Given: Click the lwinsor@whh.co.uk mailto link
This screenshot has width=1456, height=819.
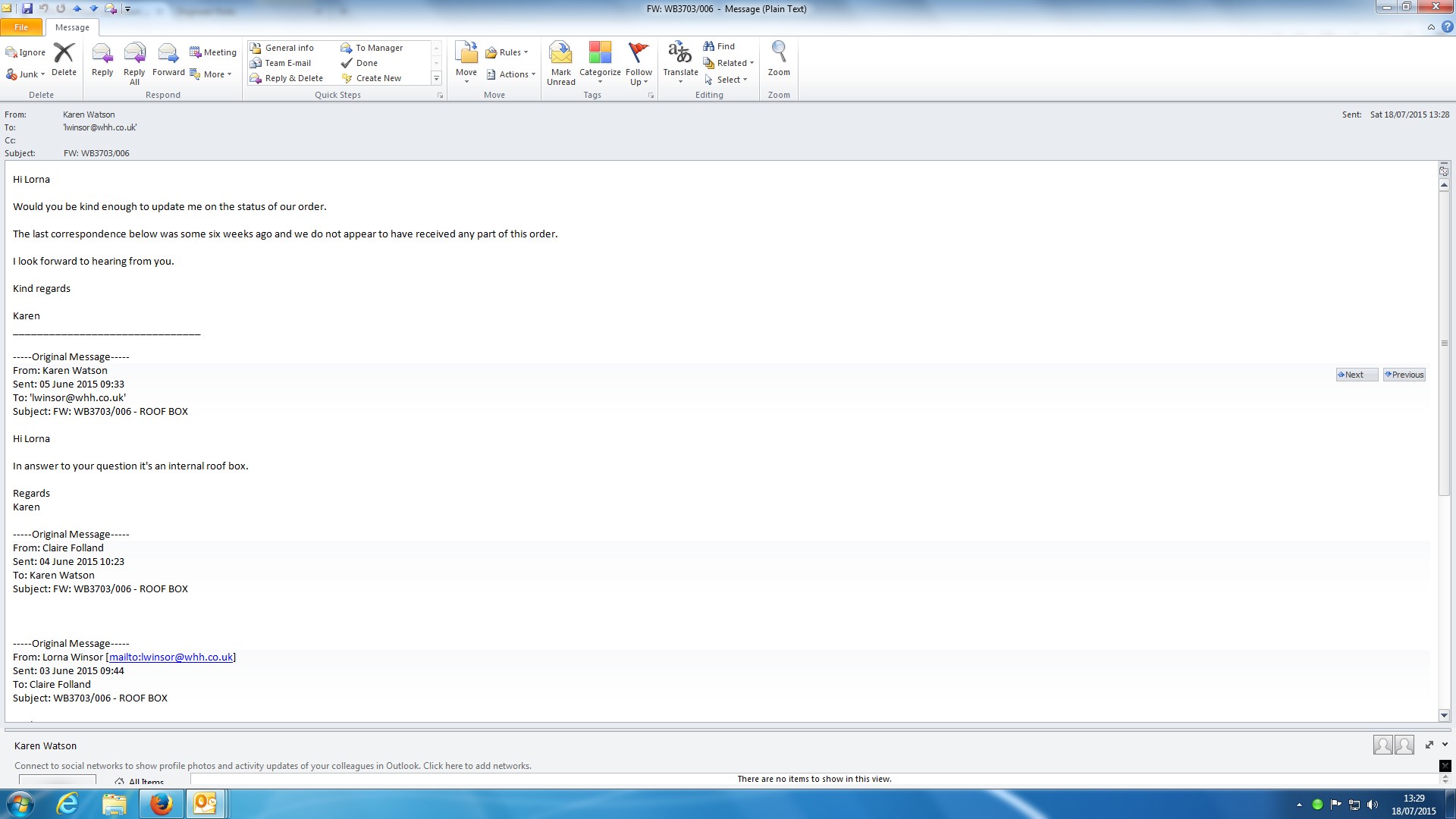Looking at the screenshot, I should click(171, 657).
